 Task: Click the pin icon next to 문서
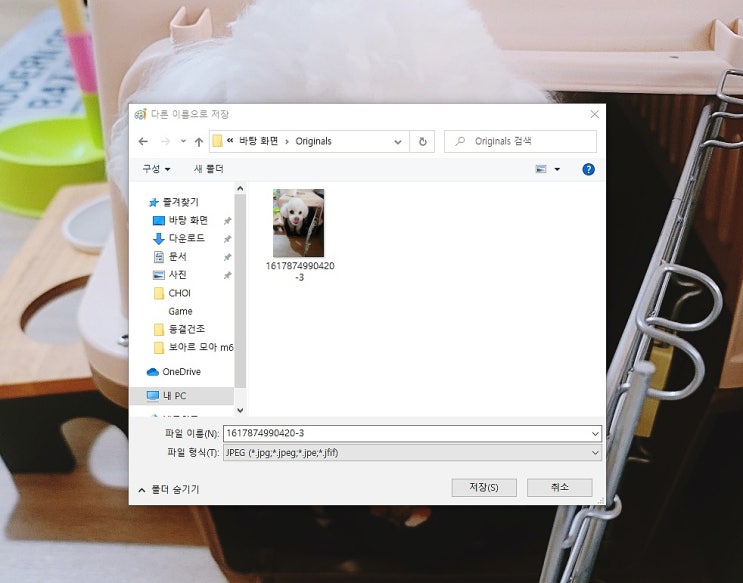227,257
